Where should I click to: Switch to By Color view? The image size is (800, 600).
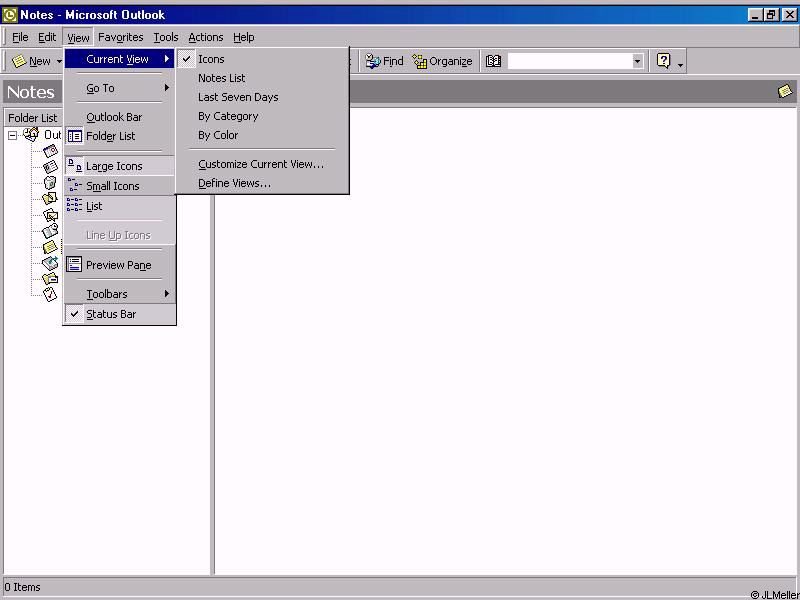click(262, 135)
